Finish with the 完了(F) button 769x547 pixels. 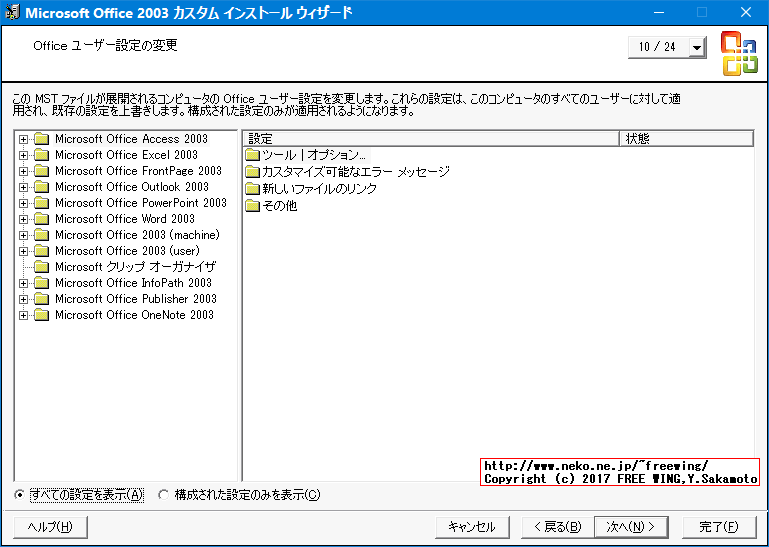(x=719, y=527)
